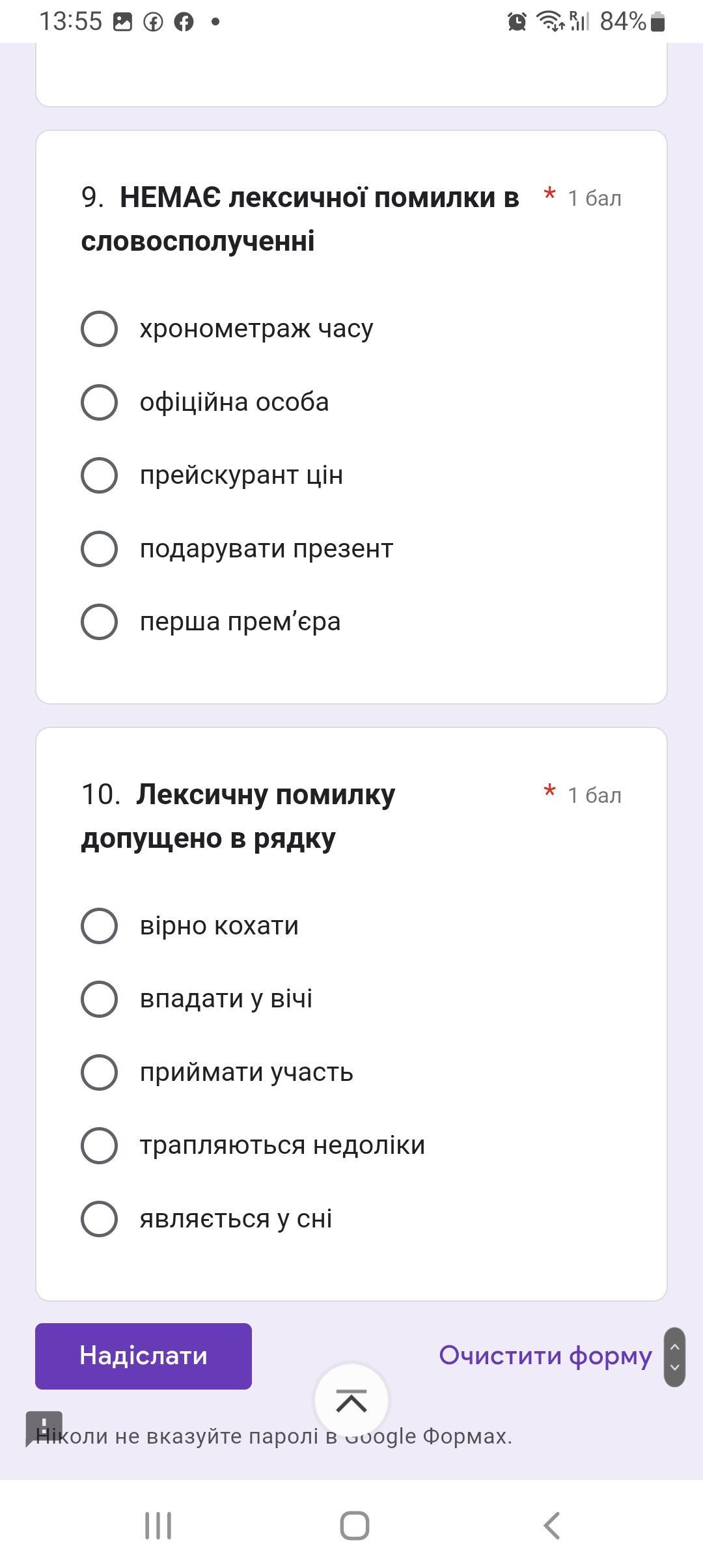The height and width of the screenshot is (1568, 703).
Task: Select 'подарувати презент' option
Action: [99, 548]
